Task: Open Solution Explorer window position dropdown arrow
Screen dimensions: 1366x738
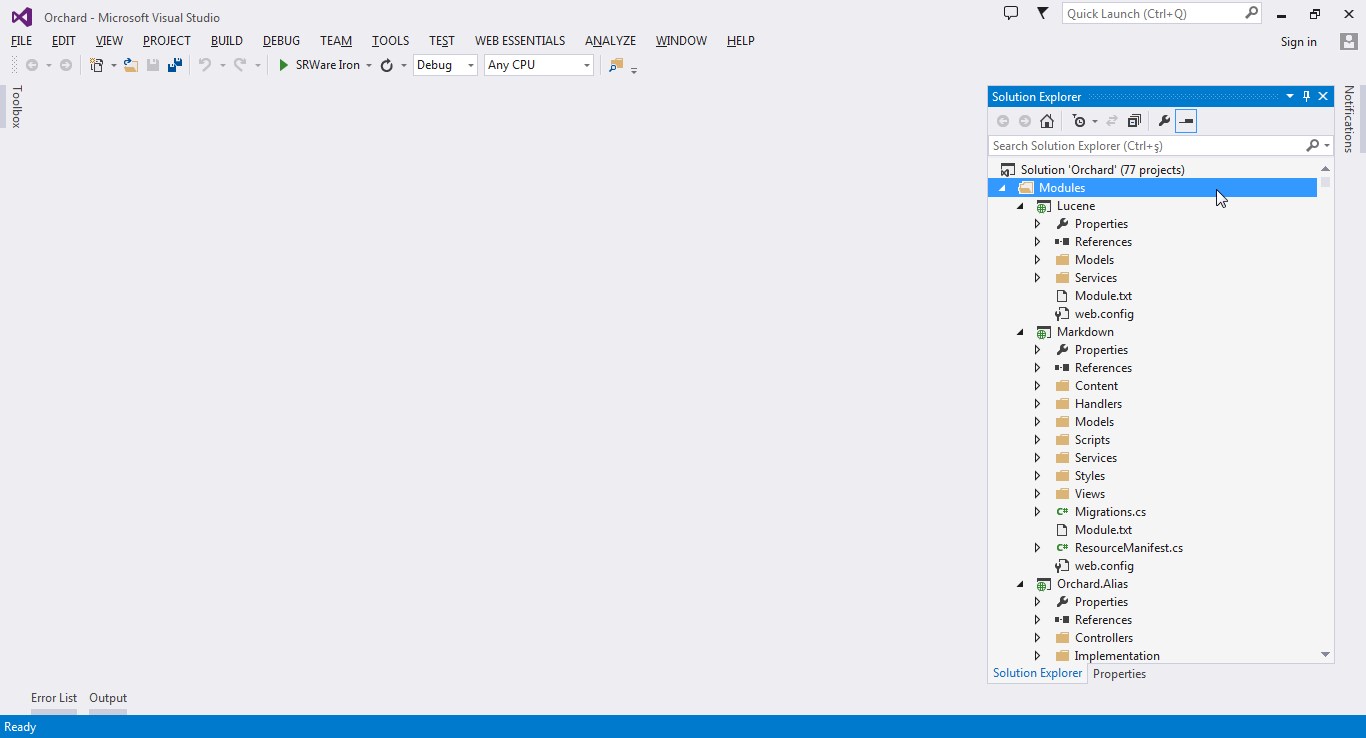Action: (1289, 96)
